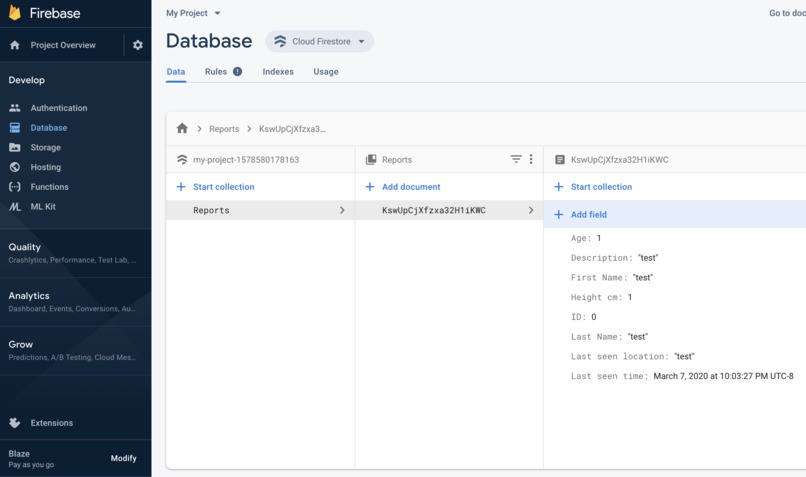Click the Go to docs link
The height and width of the screenshot is (477, 806).
tap(787, 13)
